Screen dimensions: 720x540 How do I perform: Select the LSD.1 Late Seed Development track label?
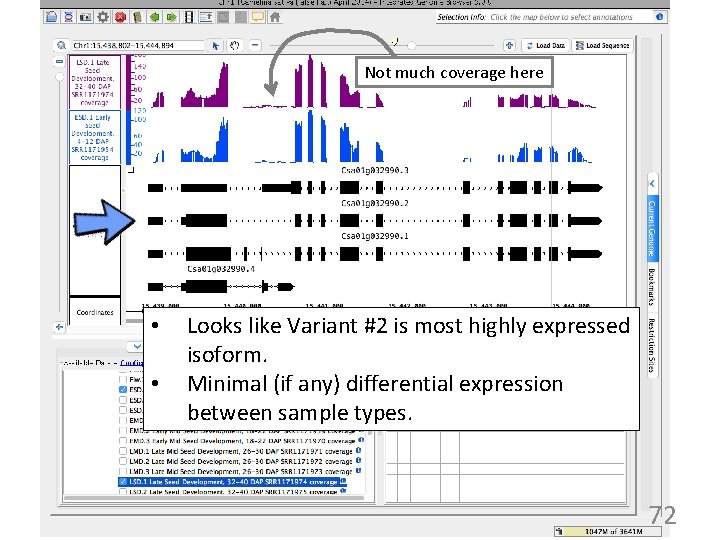[x=95, y=82]
